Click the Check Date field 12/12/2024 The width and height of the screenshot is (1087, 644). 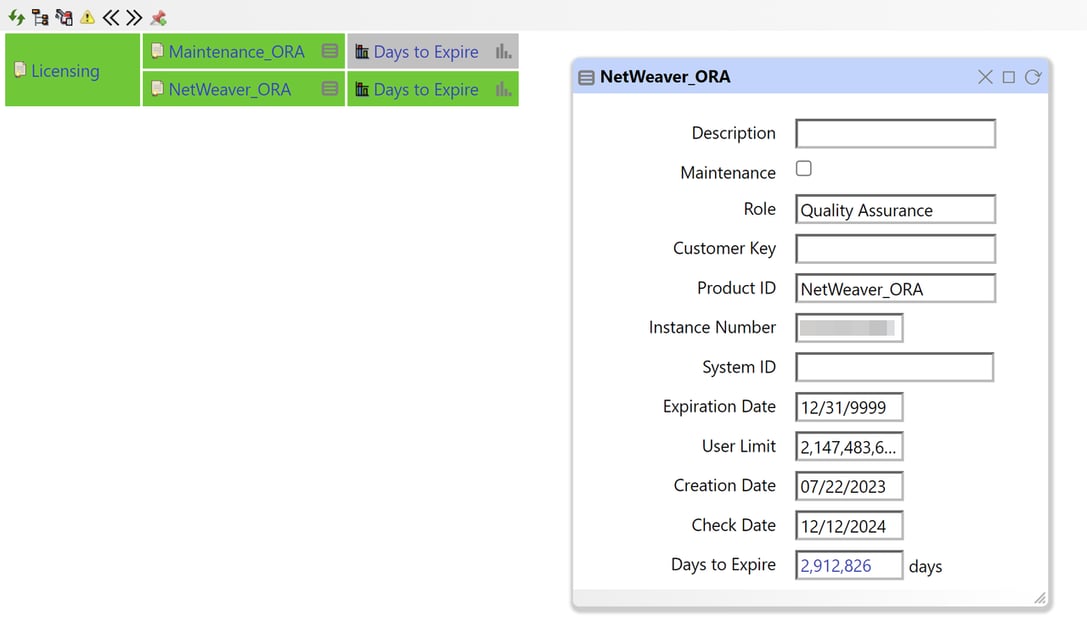(849, 525)
